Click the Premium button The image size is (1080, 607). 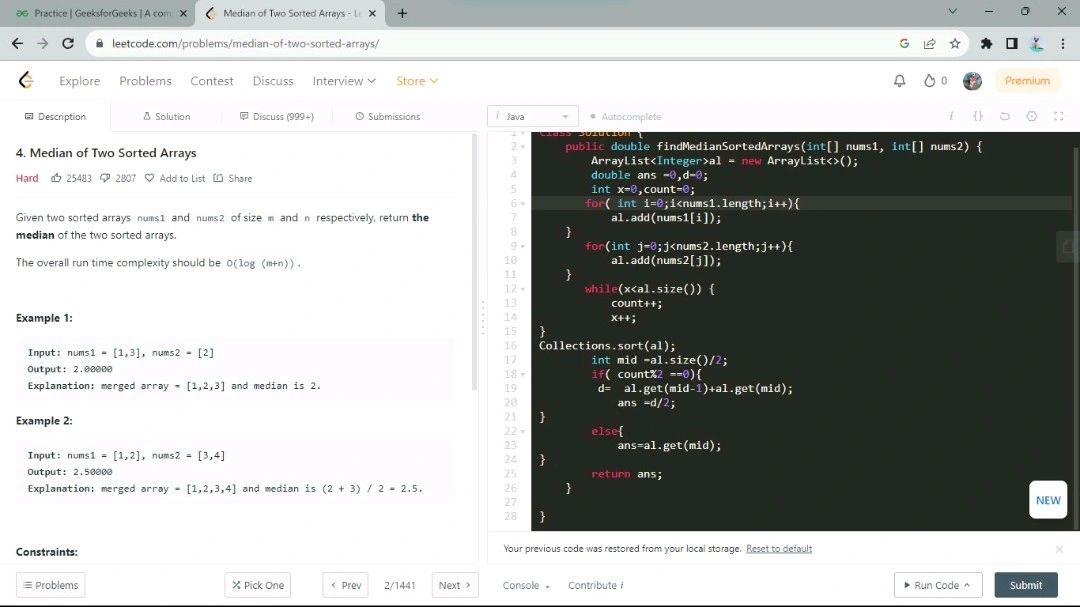1027,81
